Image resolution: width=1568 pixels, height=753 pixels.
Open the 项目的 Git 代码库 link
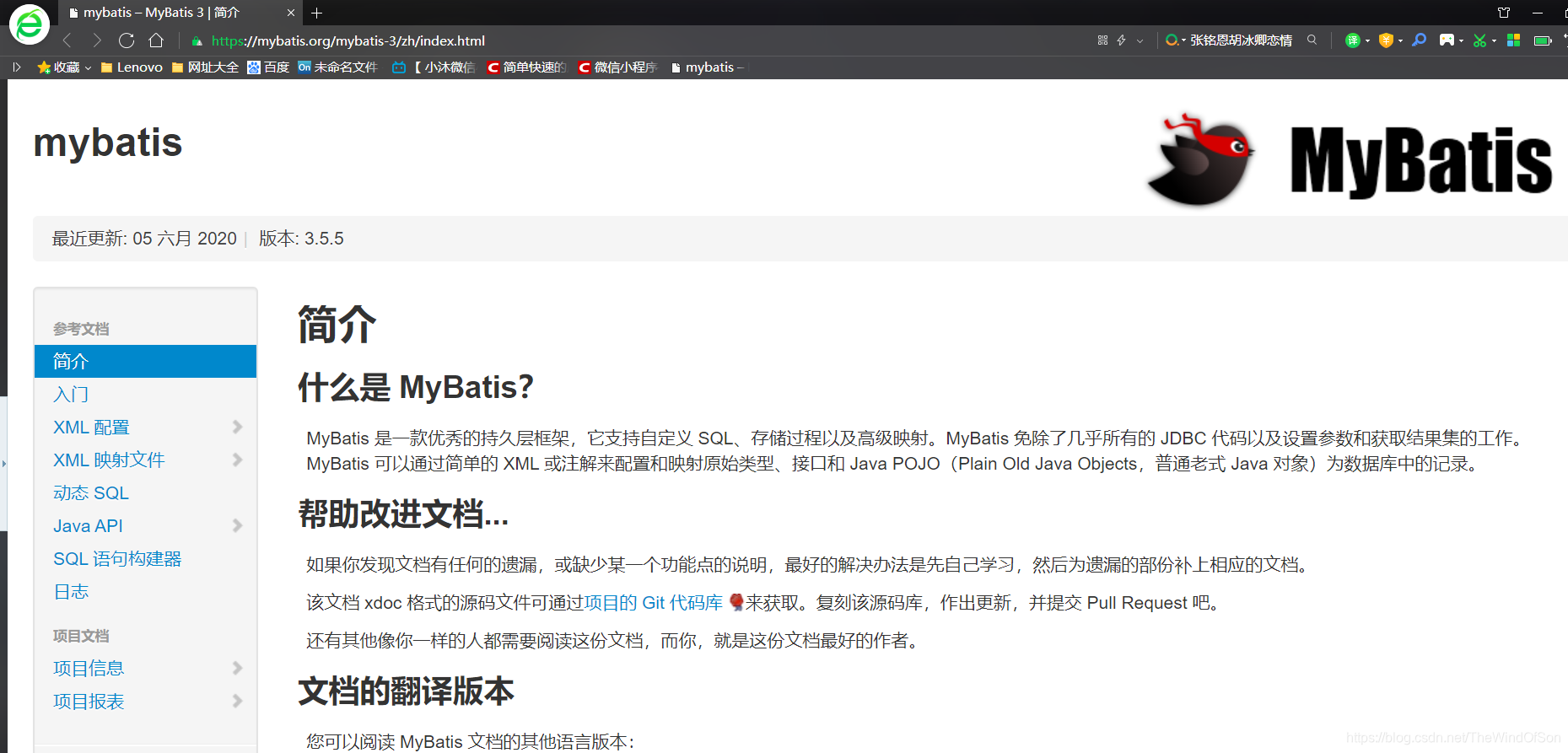tap(654, 602)
